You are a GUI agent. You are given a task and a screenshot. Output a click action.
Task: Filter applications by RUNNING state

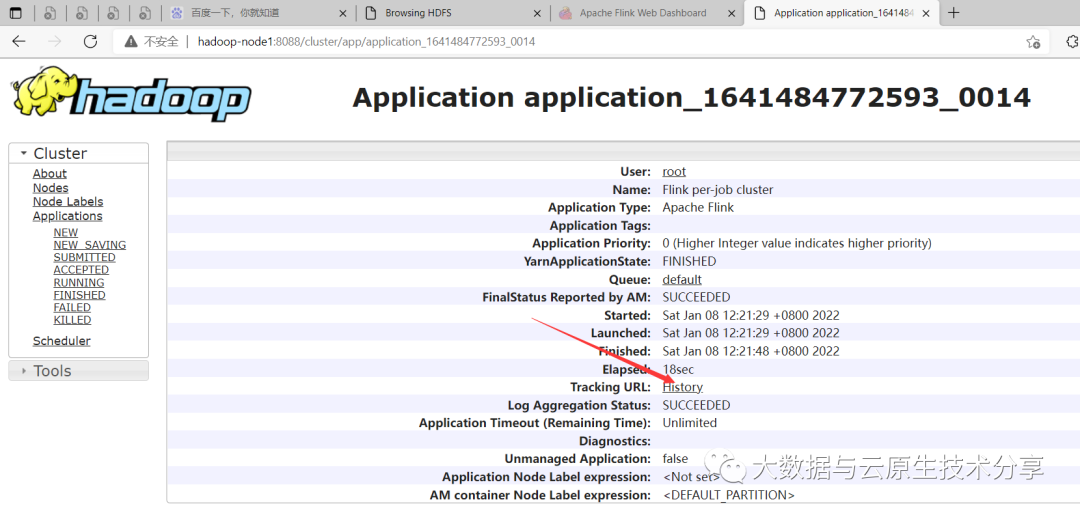point(79,283)
